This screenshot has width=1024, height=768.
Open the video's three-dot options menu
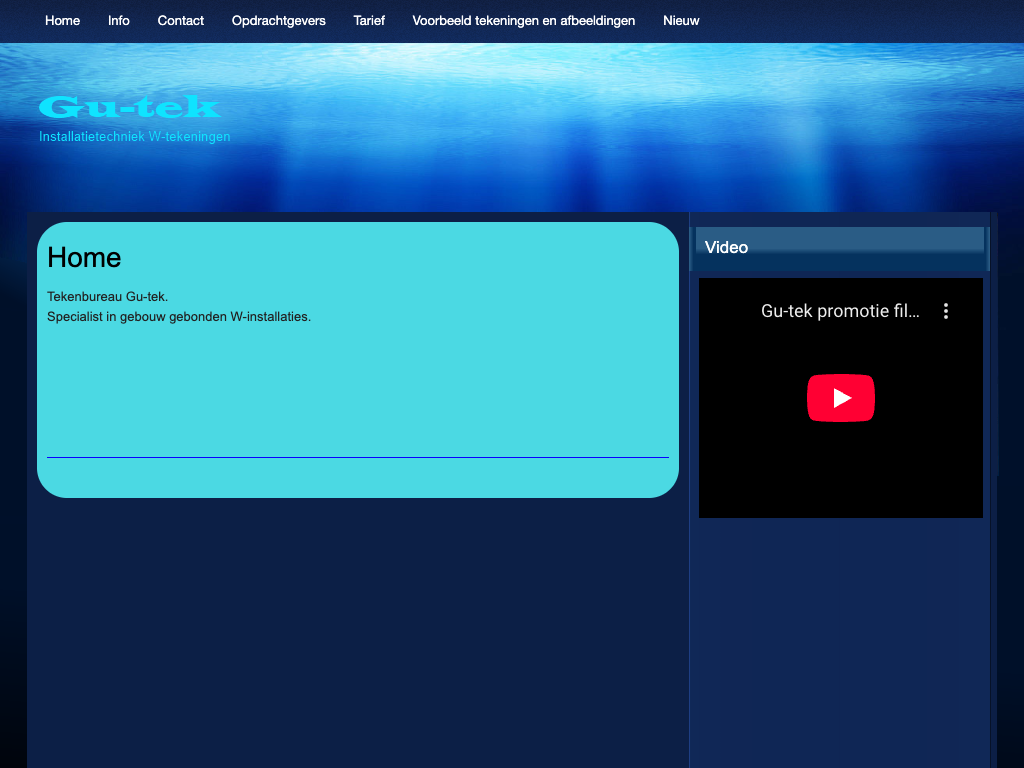tap(945, 311)
